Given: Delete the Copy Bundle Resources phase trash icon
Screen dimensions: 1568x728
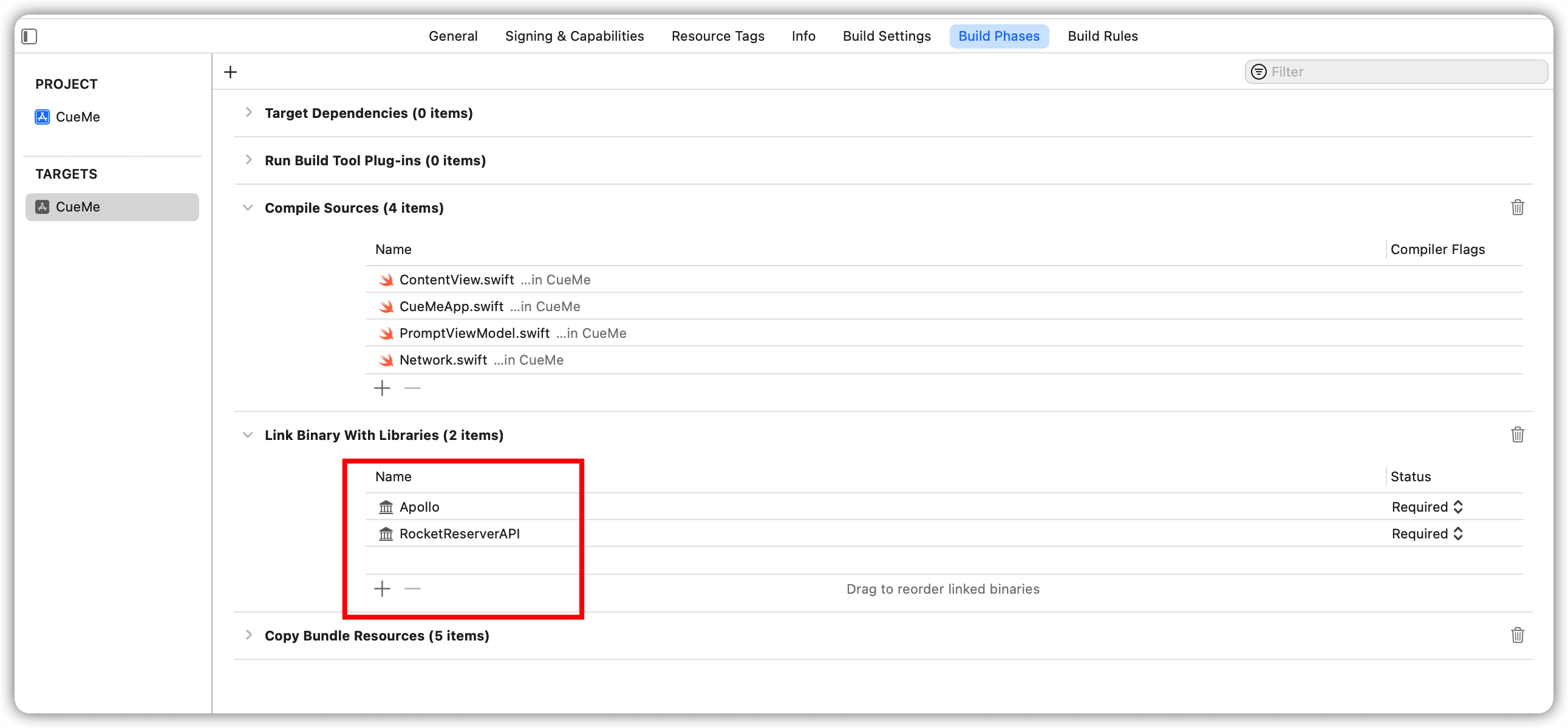Looking at the screenshot, I should (x=1517, y=636).
